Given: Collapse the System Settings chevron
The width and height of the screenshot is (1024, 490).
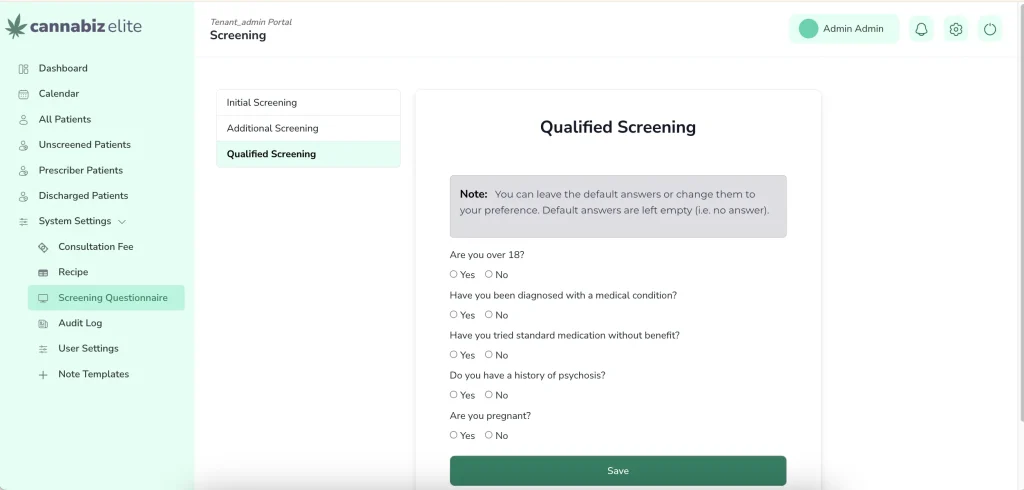Looking at the screenshot, I should (x=121, y=221).
